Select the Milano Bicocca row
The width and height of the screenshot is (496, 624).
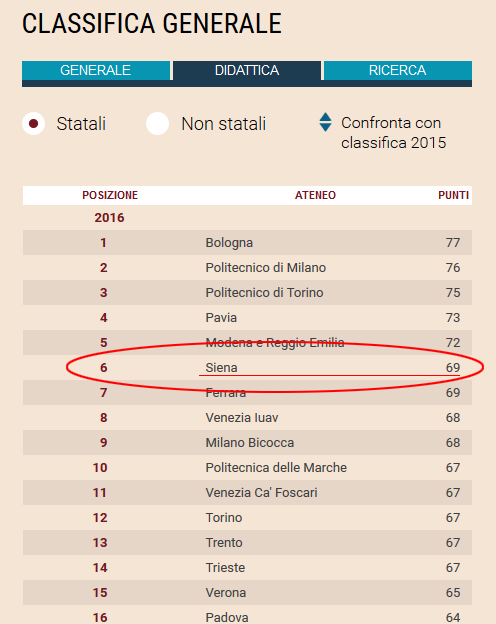point(247,443)
